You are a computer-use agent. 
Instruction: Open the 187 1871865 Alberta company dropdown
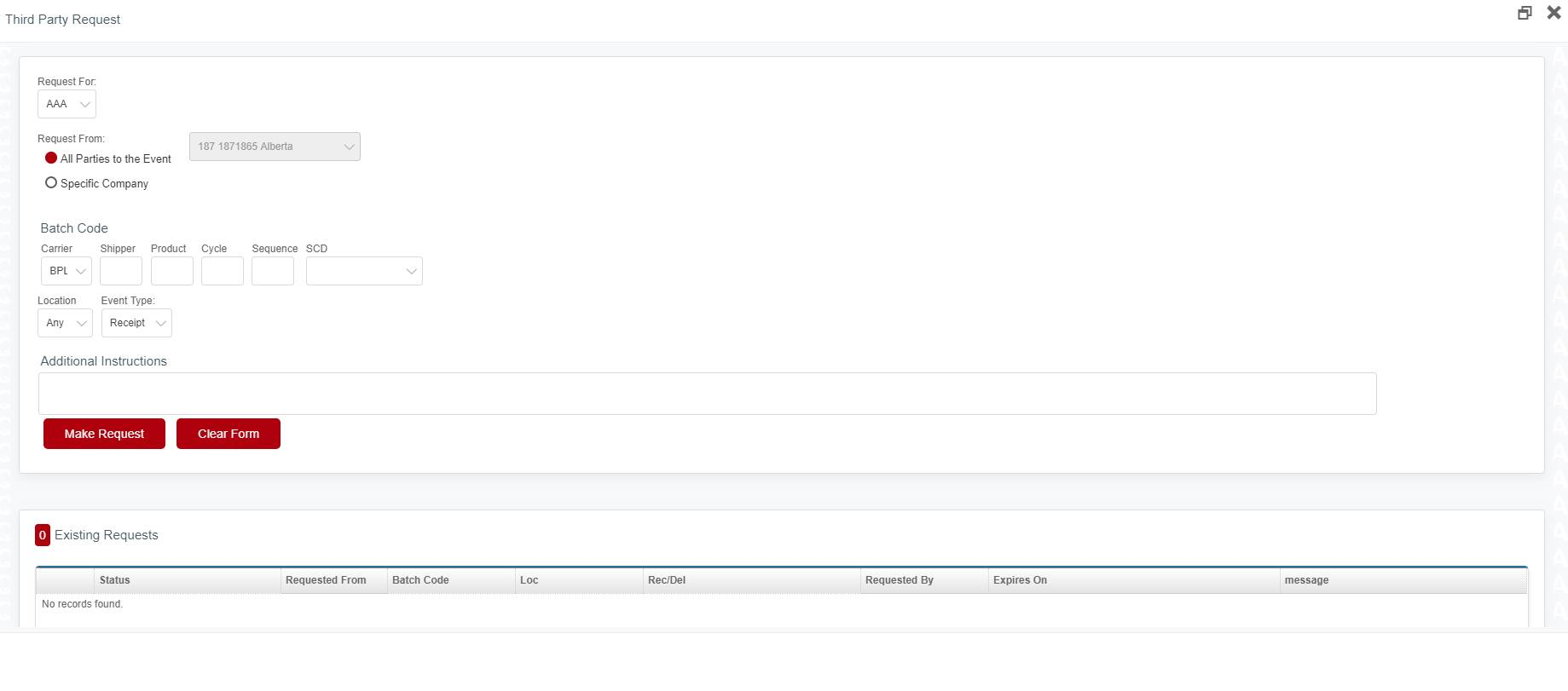[x=275, y=147]
